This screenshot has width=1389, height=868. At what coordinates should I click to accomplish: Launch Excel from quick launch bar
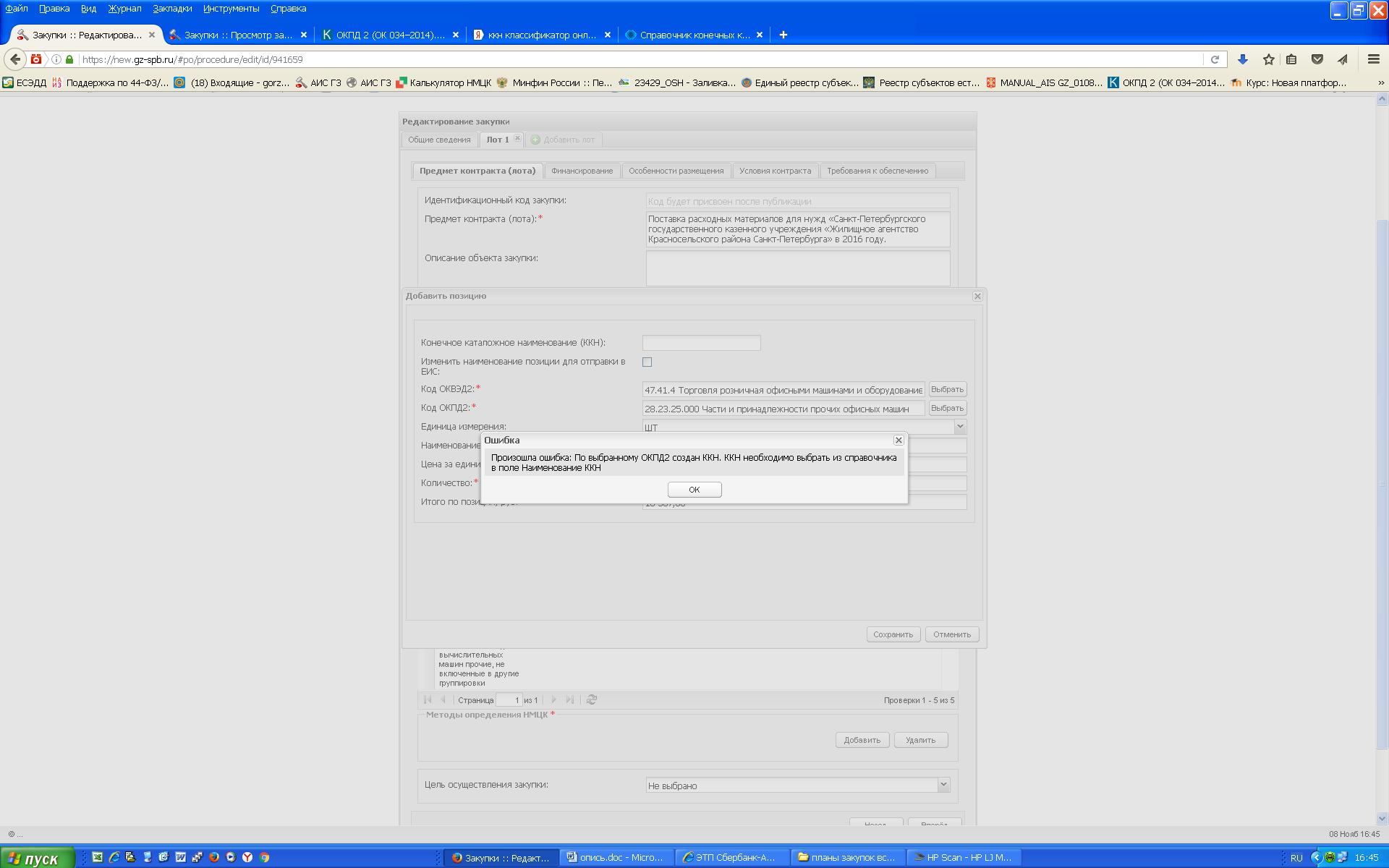tap(97, 857)
